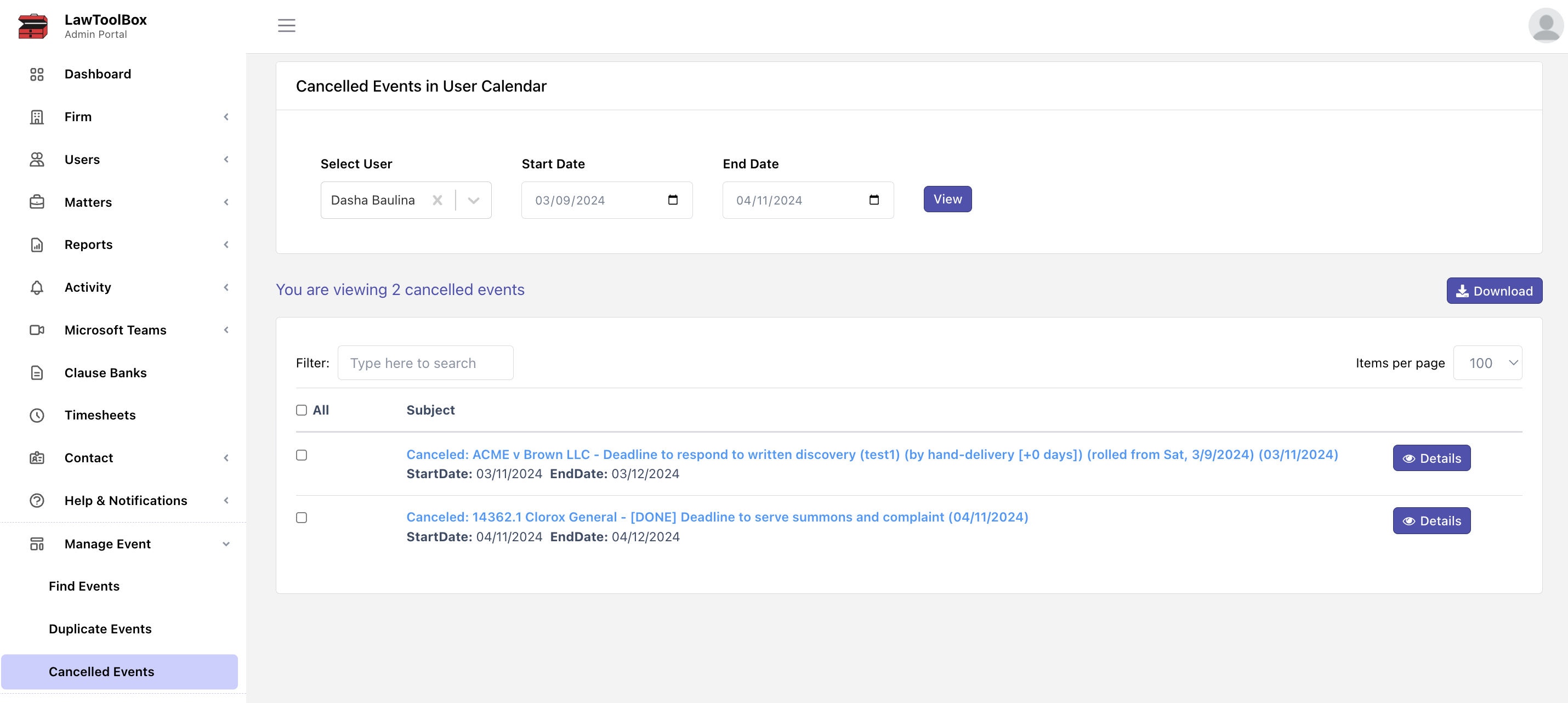Open the Items per page dropdown
Viewport: 1568px width, 703px height.
[1487, 364]
